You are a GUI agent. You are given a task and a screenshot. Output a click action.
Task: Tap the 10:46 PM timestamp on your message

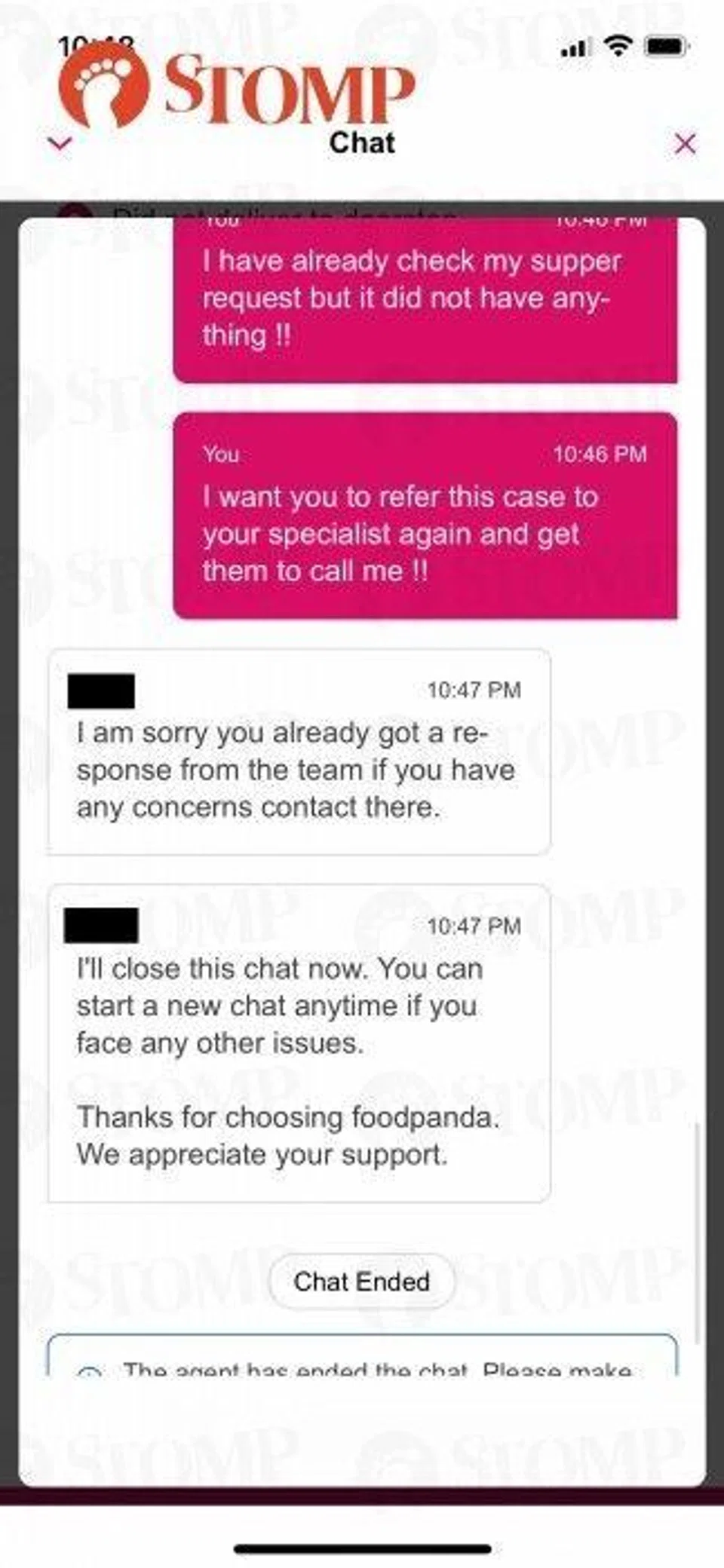click(600, 454)
